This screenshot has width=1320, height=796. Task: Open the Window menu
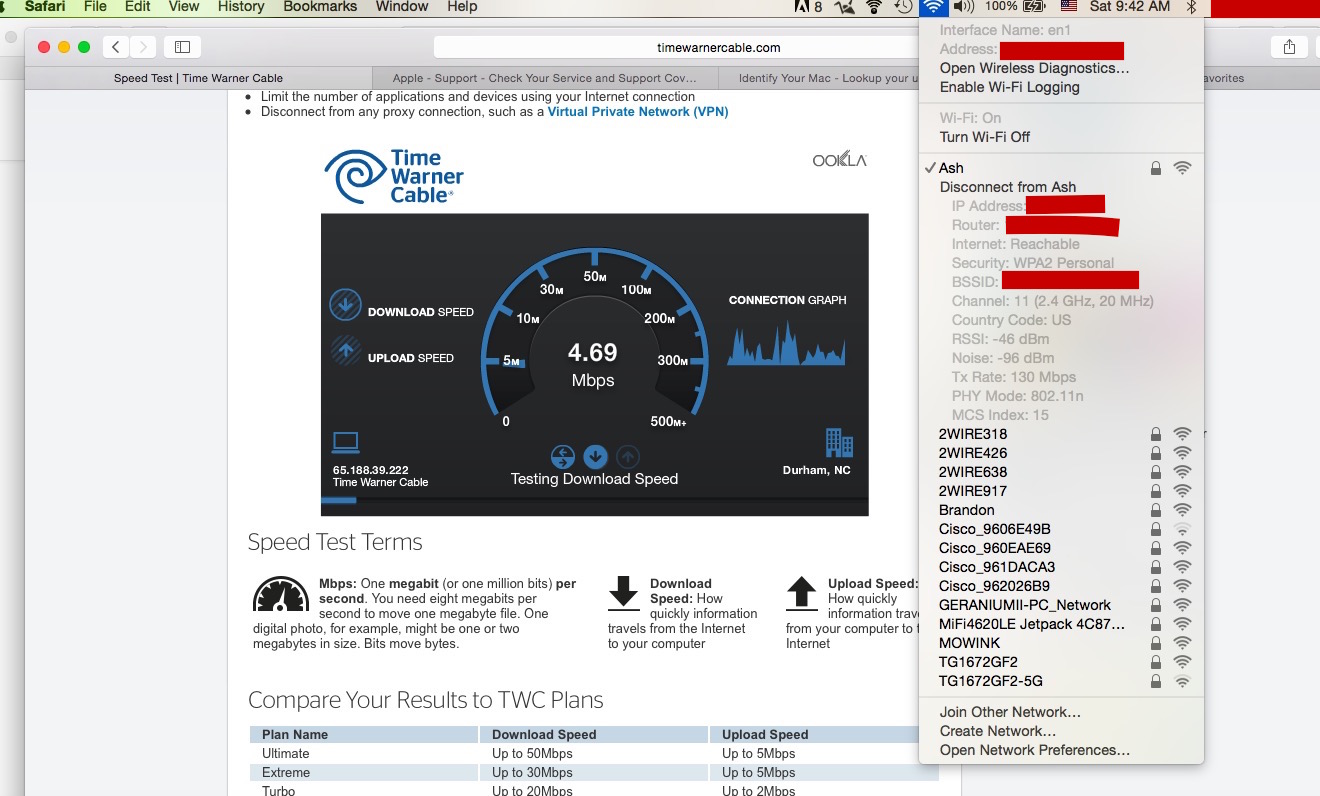pyautogui.click(x=402, y=7)
